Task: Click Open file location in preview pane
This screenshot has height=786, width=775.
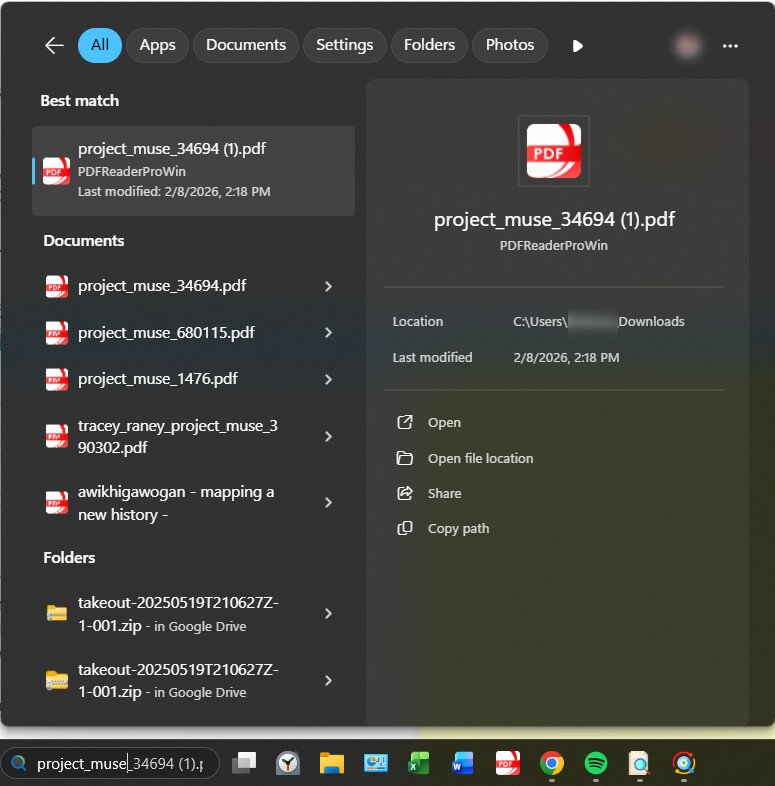Action: click(x=480, y=458)
